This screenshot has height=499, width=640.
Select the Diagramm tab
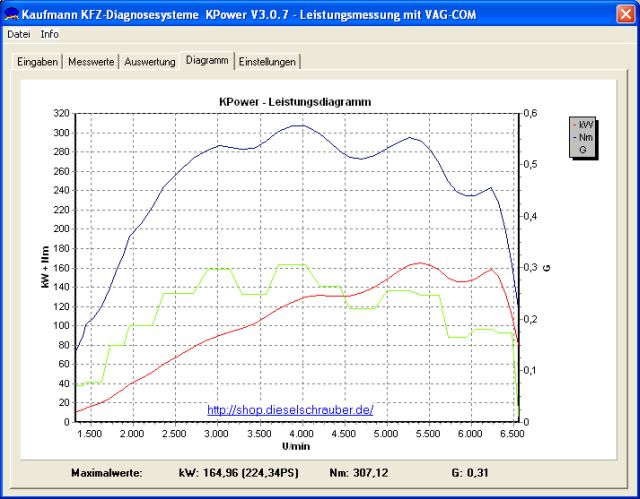pos(207,61)
